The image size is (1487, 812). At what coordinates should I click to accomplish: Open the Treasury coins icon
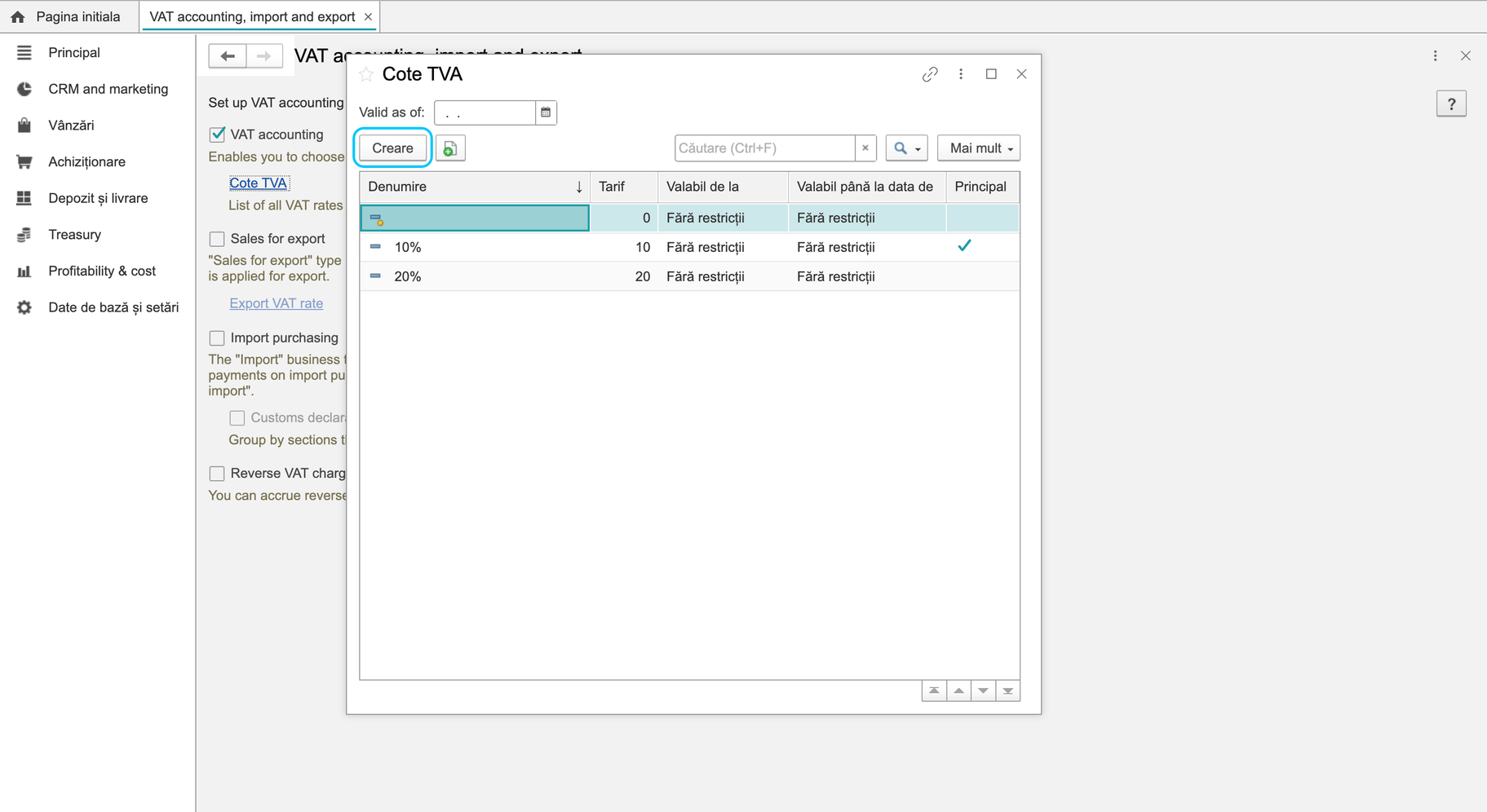click(24, 235)
